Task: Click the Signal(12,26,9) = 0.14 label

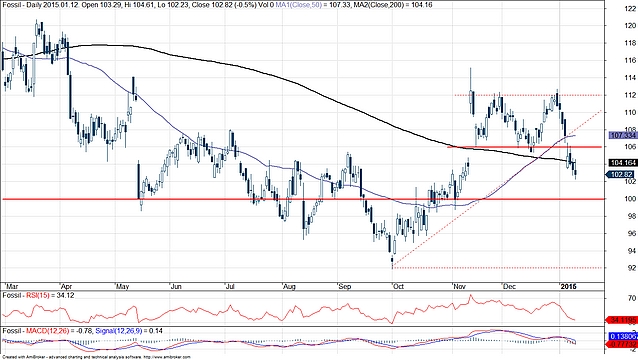Action: [129, 331]
